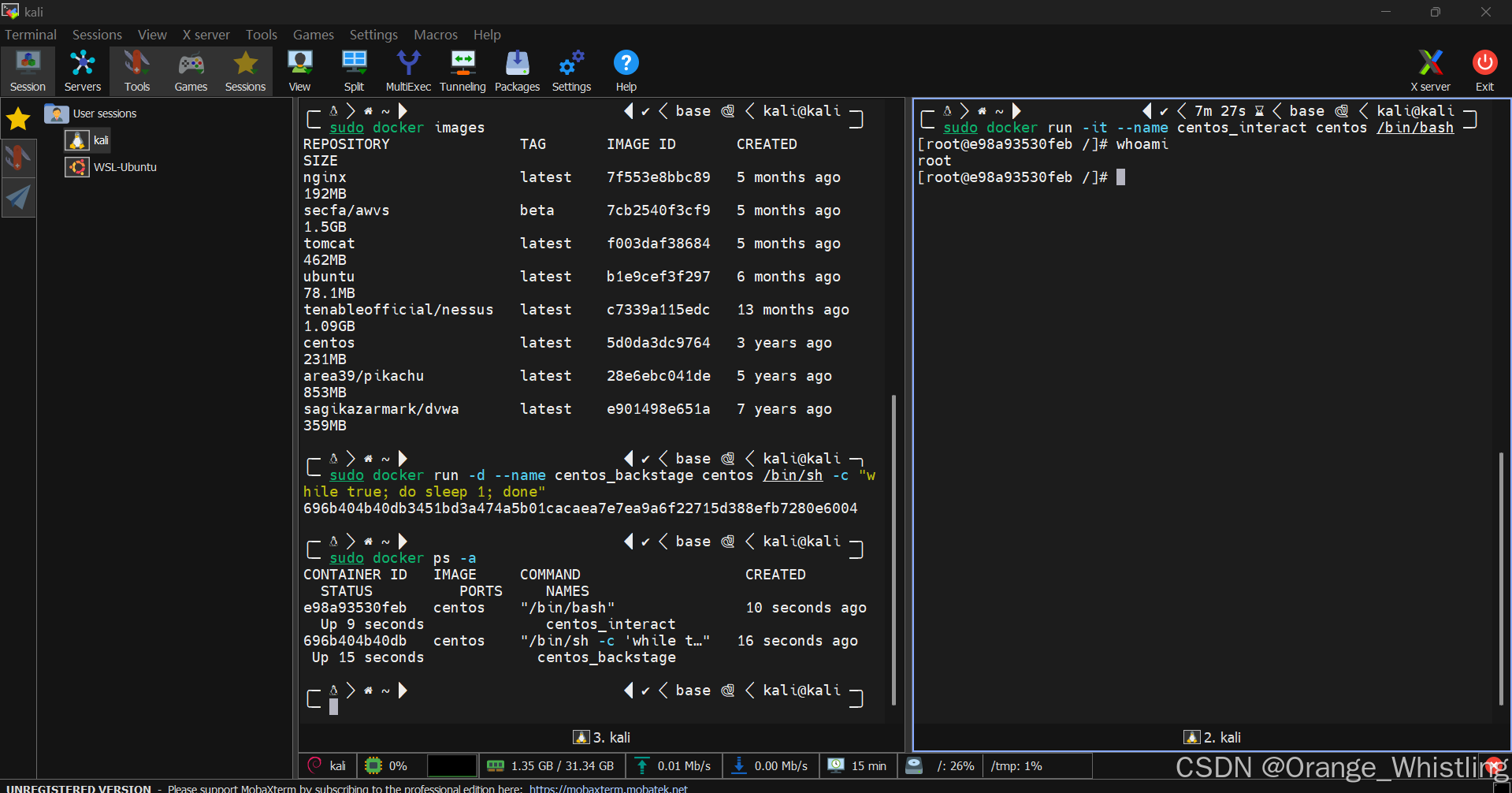The width and height of the screenshot is (1512, 793).
Task: Switch to the '3. kali' terminal tab
Action: coord(602,737)
